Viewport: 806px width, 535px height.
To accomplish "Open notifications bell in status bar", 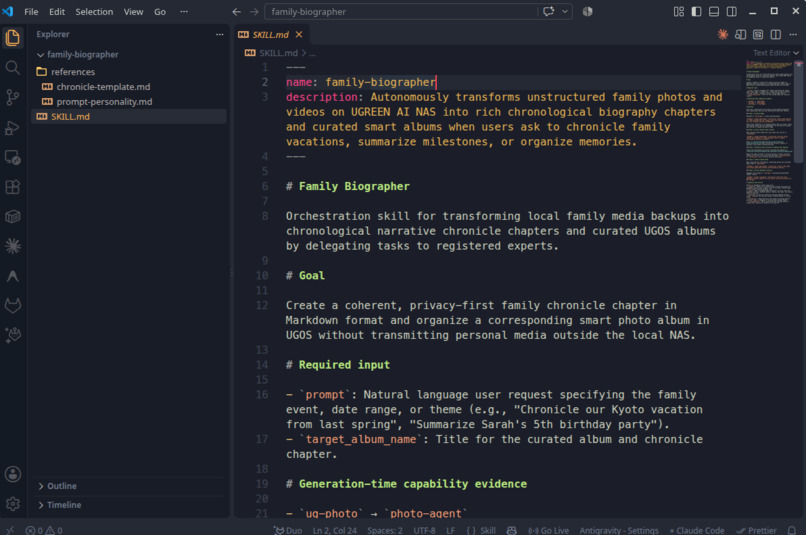I will pos(792,530).
